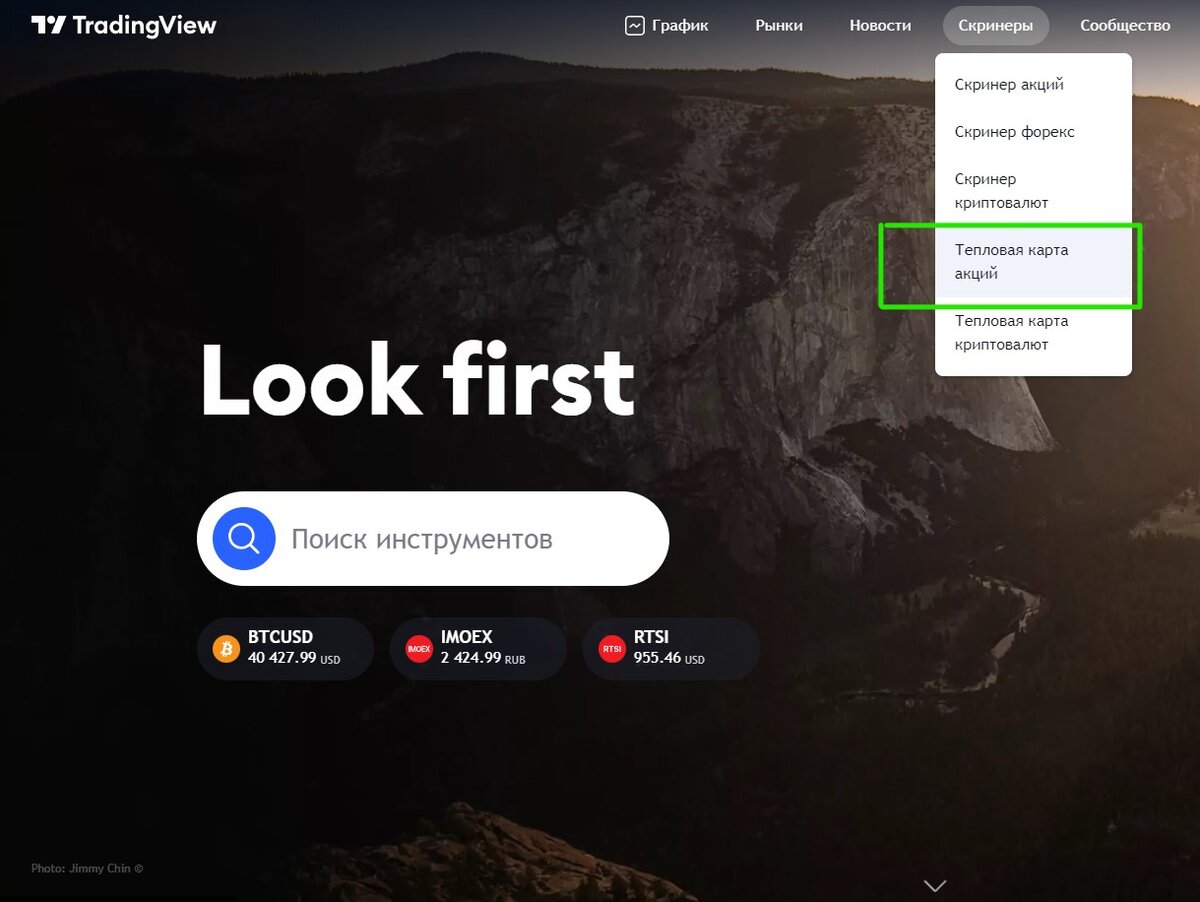Open the Рынки menu
The image size is (1200, 902).
point(779,26)
